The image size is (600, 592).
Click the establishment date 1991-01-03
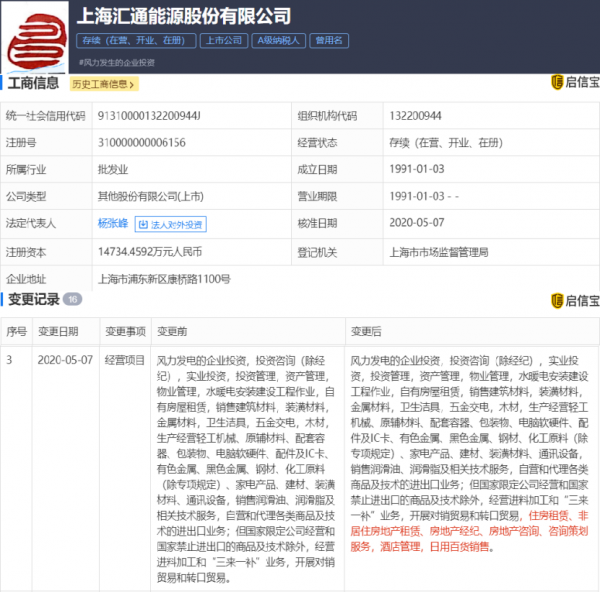417,169
